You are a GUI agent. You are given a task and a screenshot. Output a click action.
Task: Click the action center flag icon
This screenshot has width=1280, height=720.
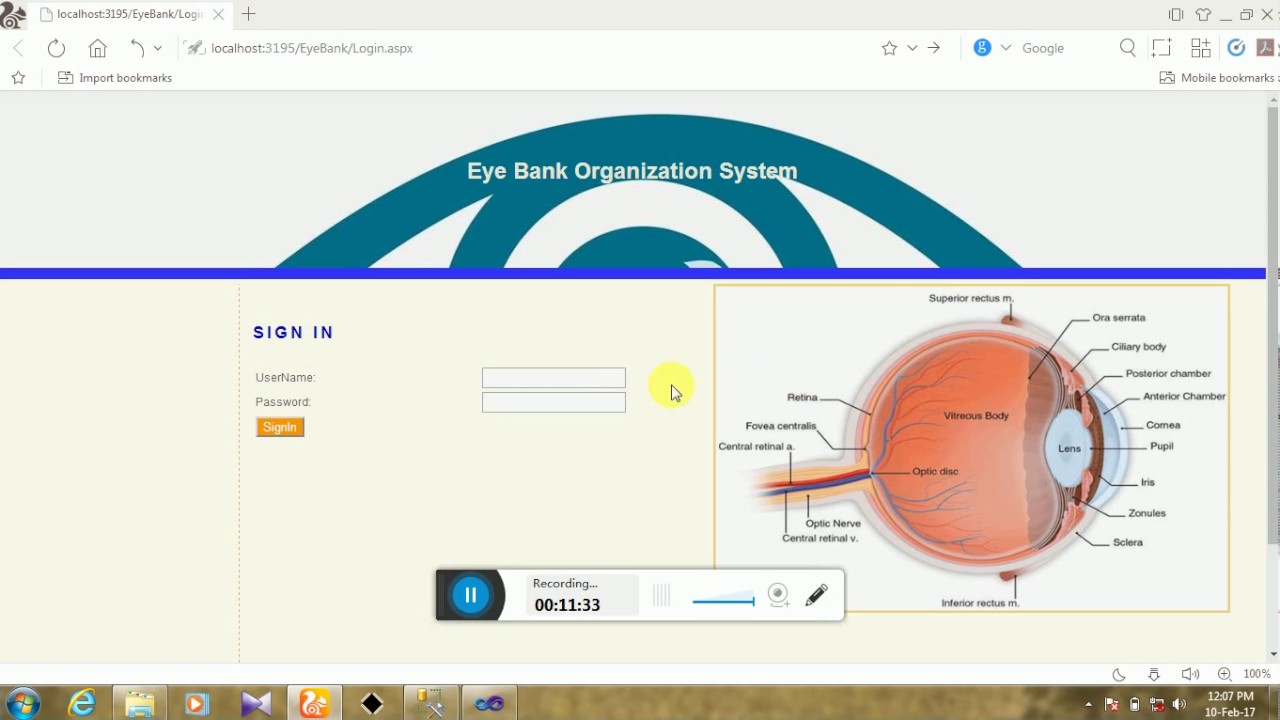click(1111, 704)
